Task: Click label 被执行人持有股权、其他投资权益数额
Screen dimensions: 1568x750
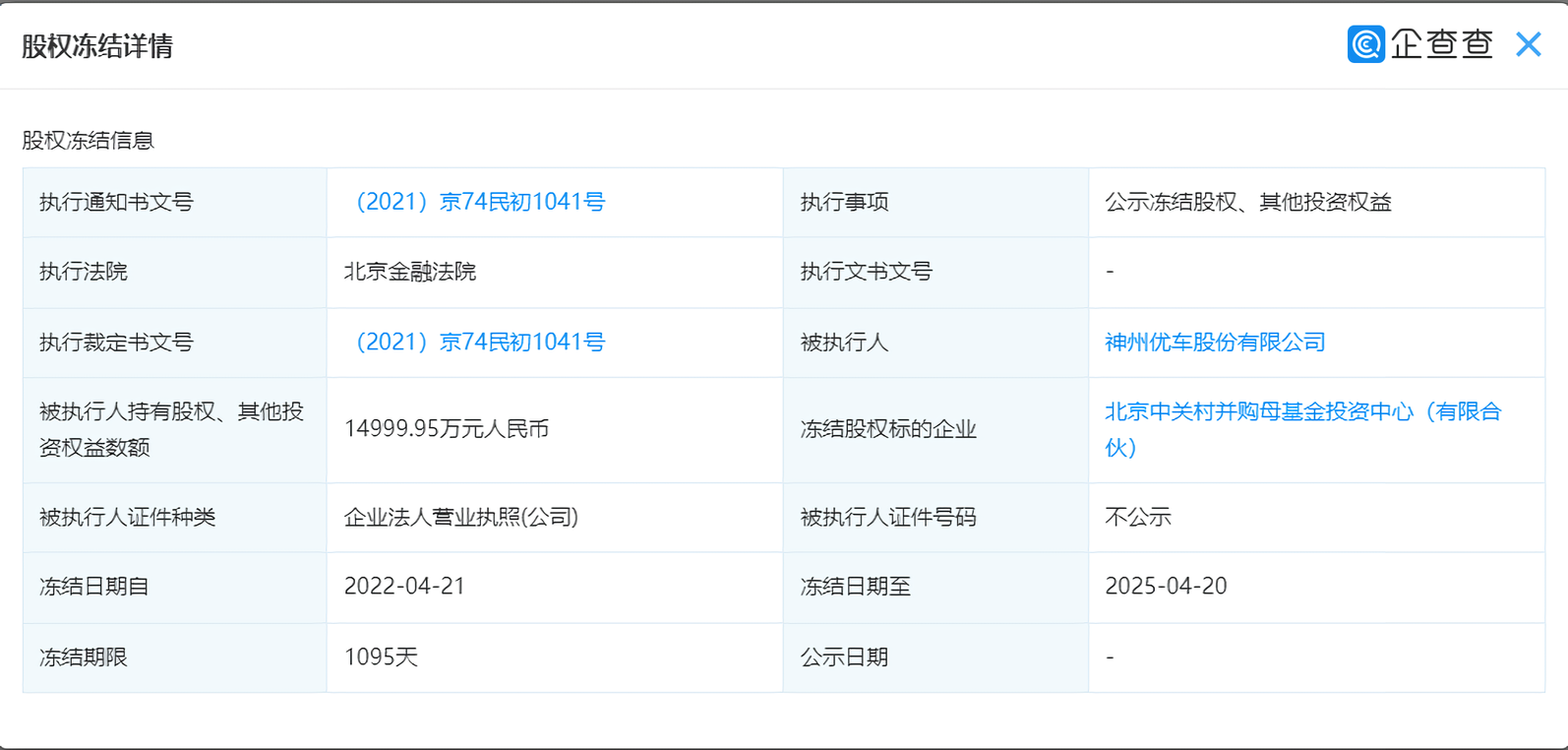Action: point(171,429)
